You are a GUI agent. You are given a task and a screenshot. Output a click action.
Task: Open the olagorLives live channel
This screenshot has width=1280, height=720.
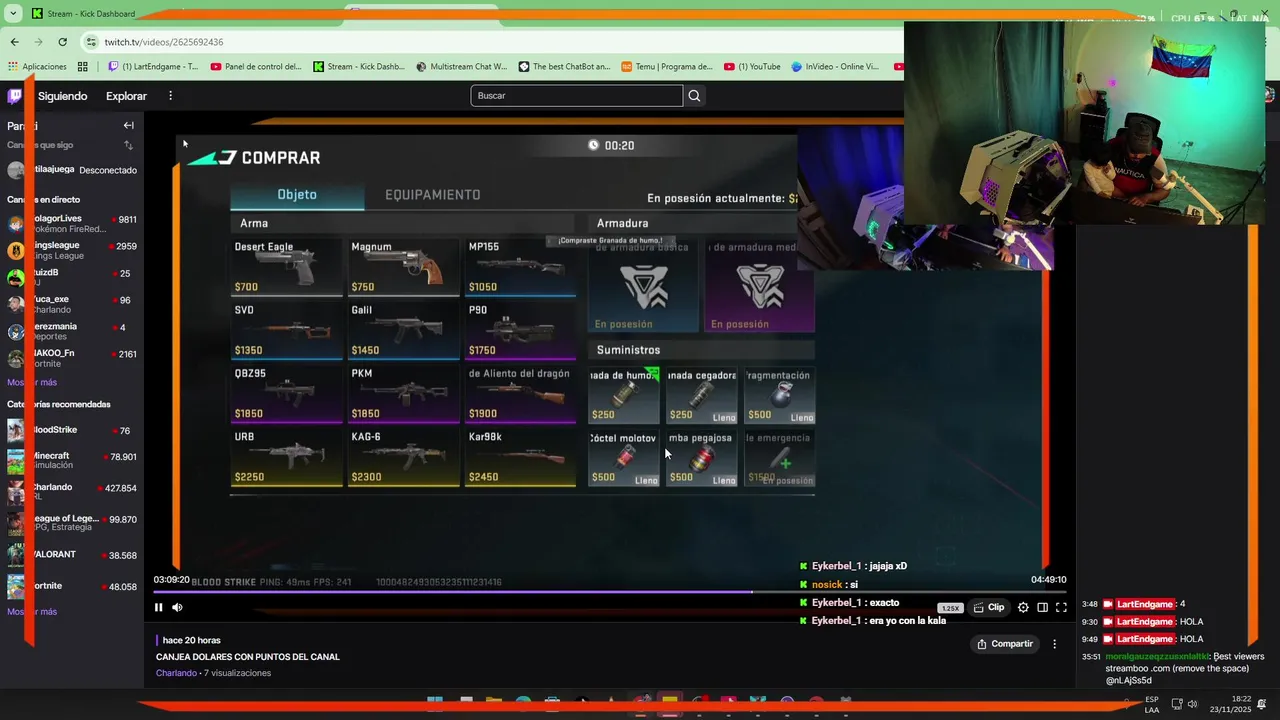72,224
